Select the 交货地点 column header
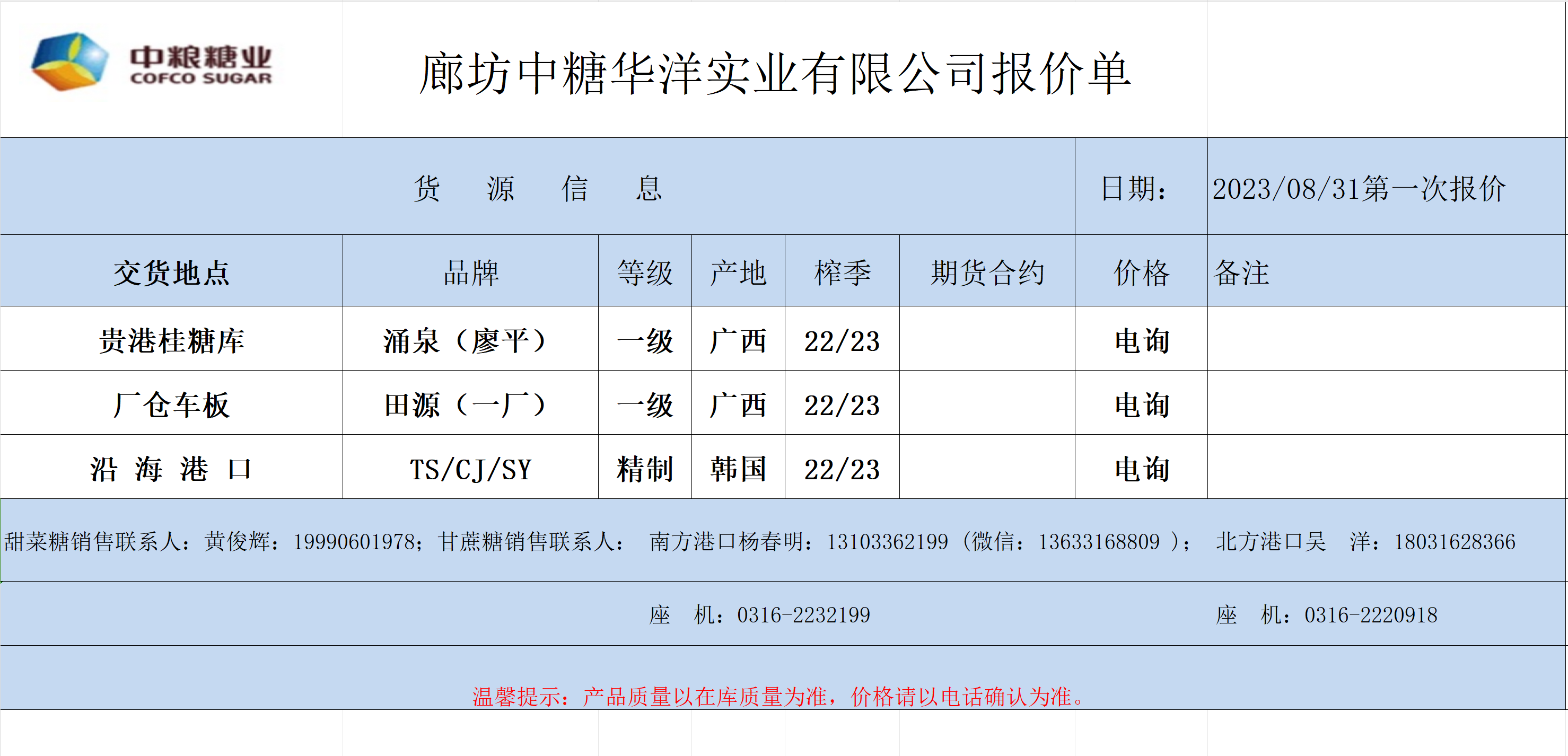Viewport: 1568px width, 756px height. pos(171,272)
